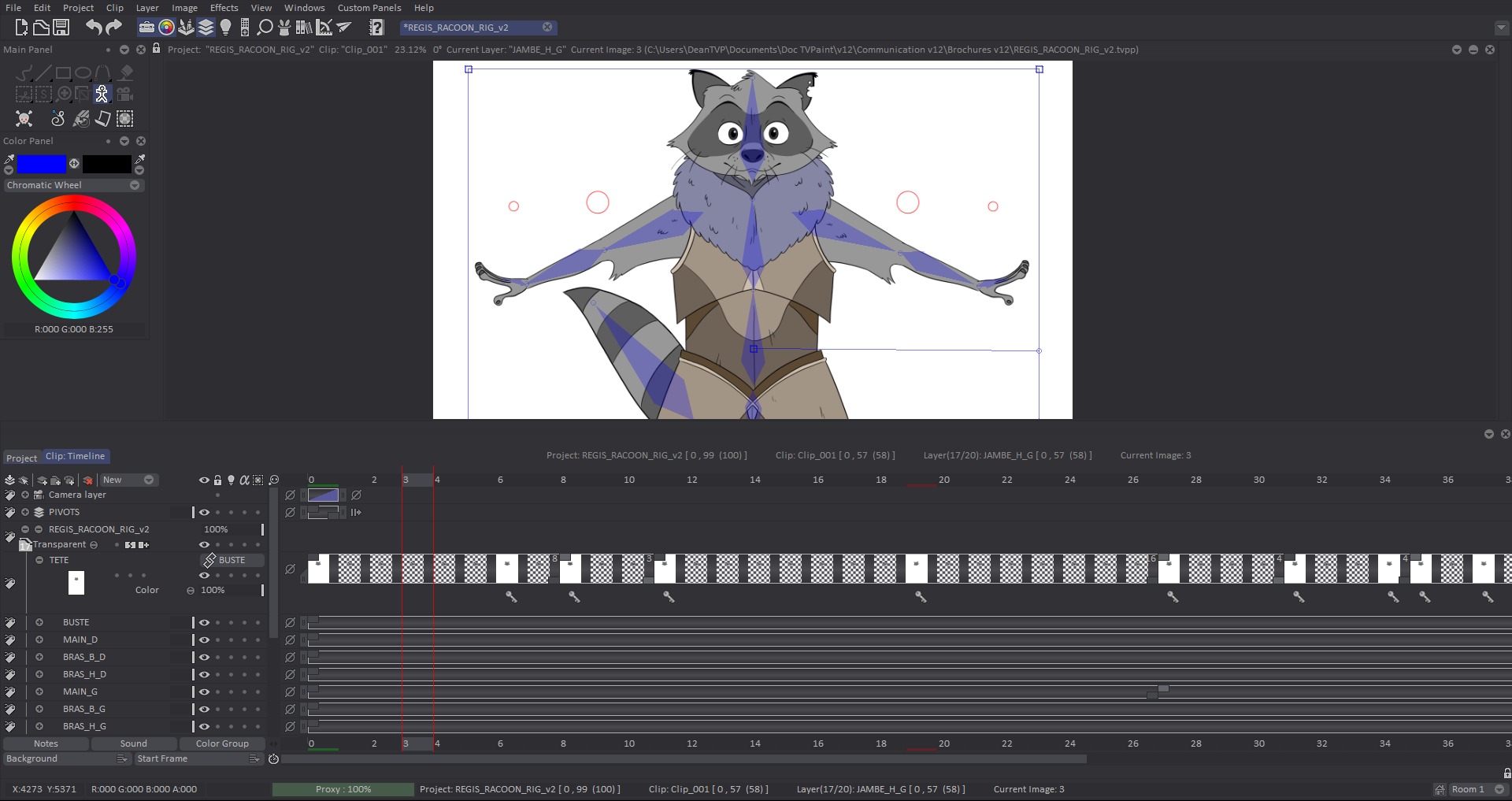Image resolution: width=1512 pixels, height=801 pixels.
Task: Open the Chromatic color wheel from the toolbar
Action: (x=166, y=26)
